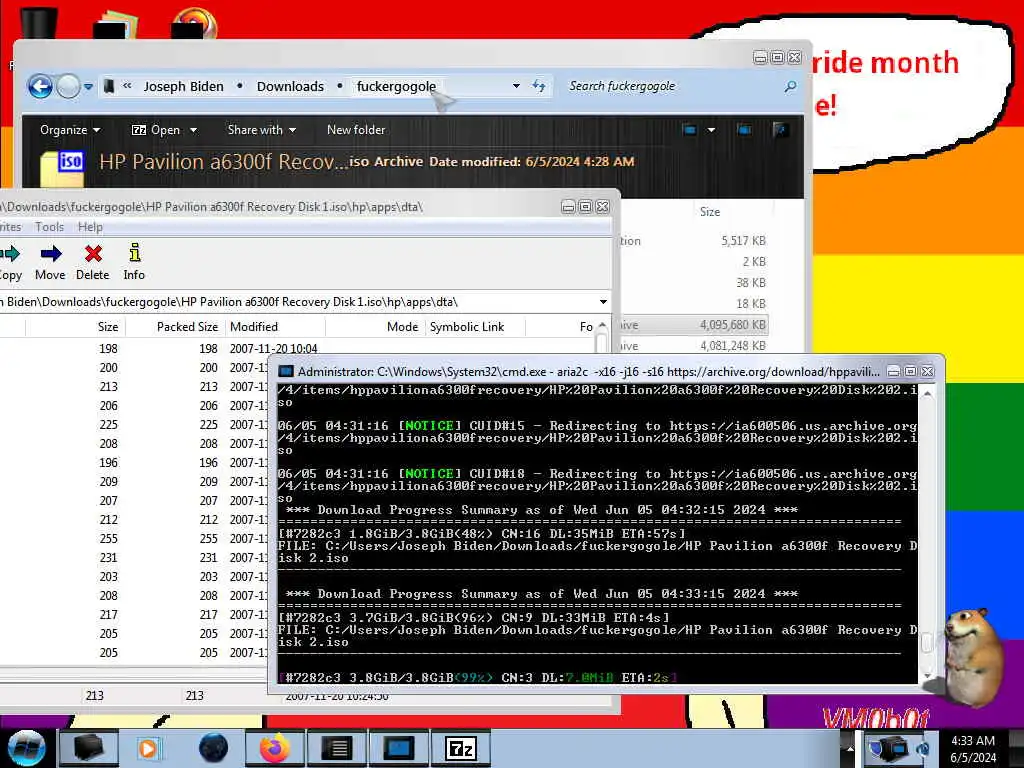
Task: Select the 5,517 KB file row
Action: [x=694, y=241]
